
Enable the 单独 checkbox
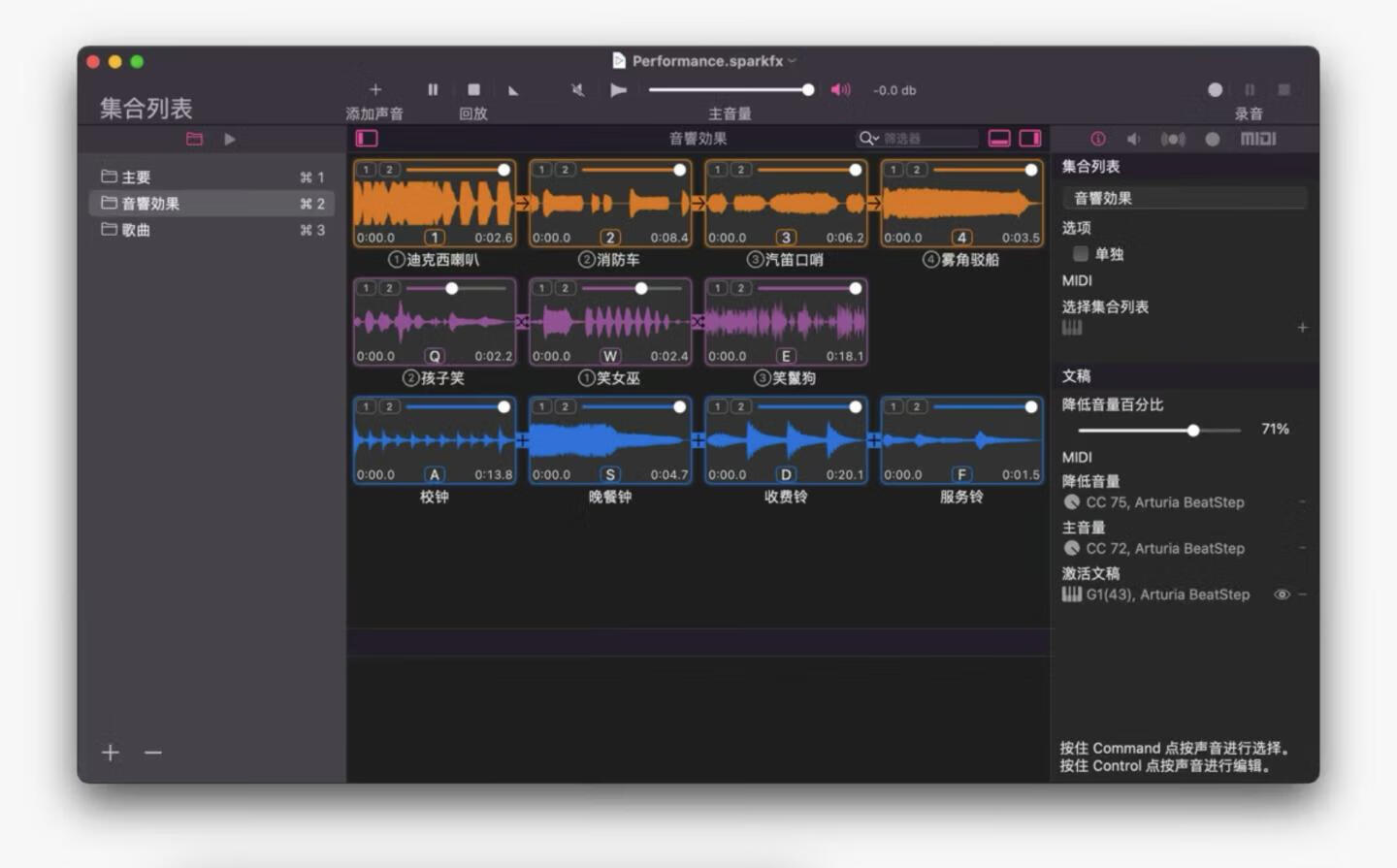pos(1080,253)
